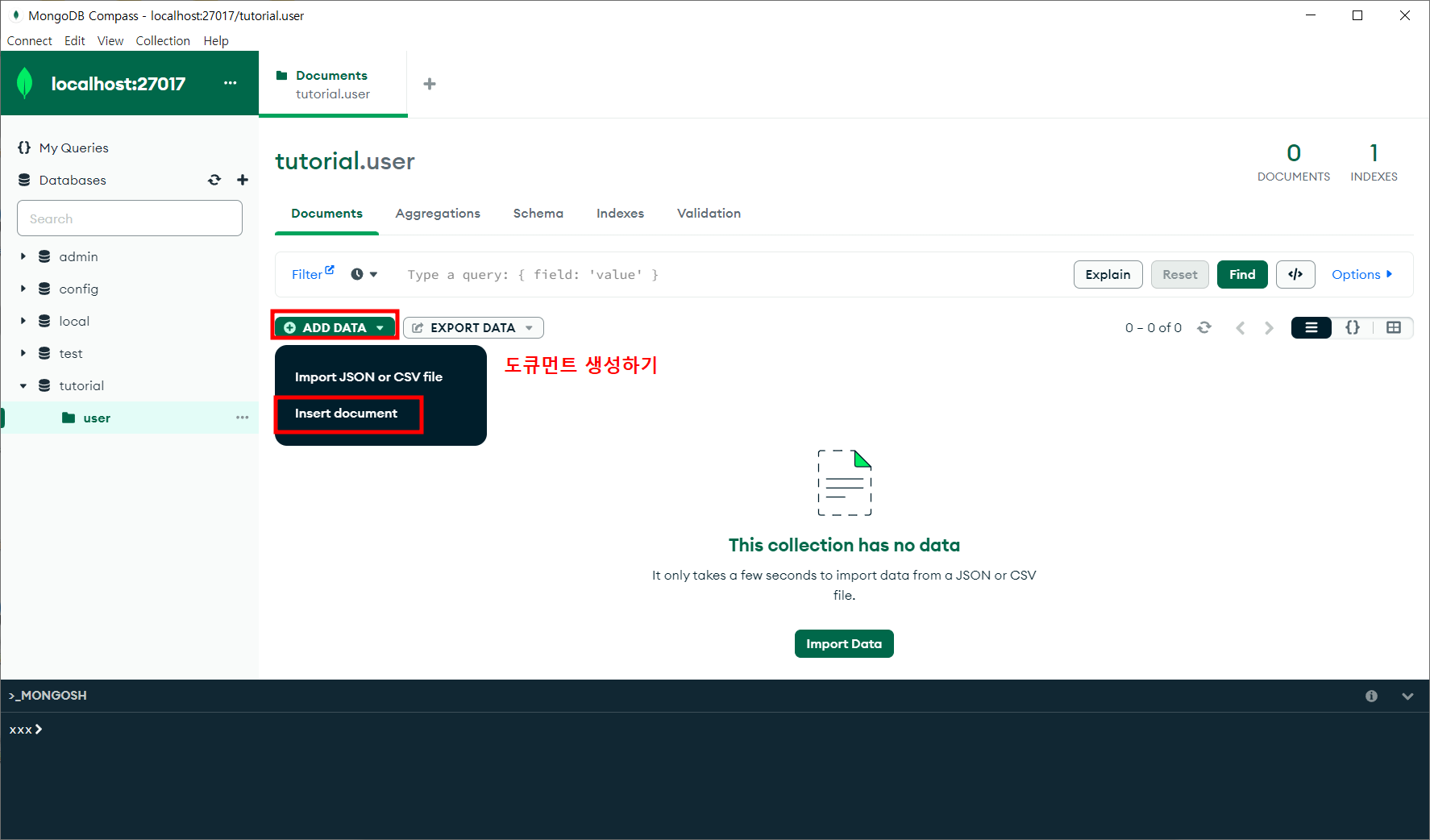This screenshot has height=840, width=1430.
Task: Open the Filter documentation link
Action: click(313, 274)
